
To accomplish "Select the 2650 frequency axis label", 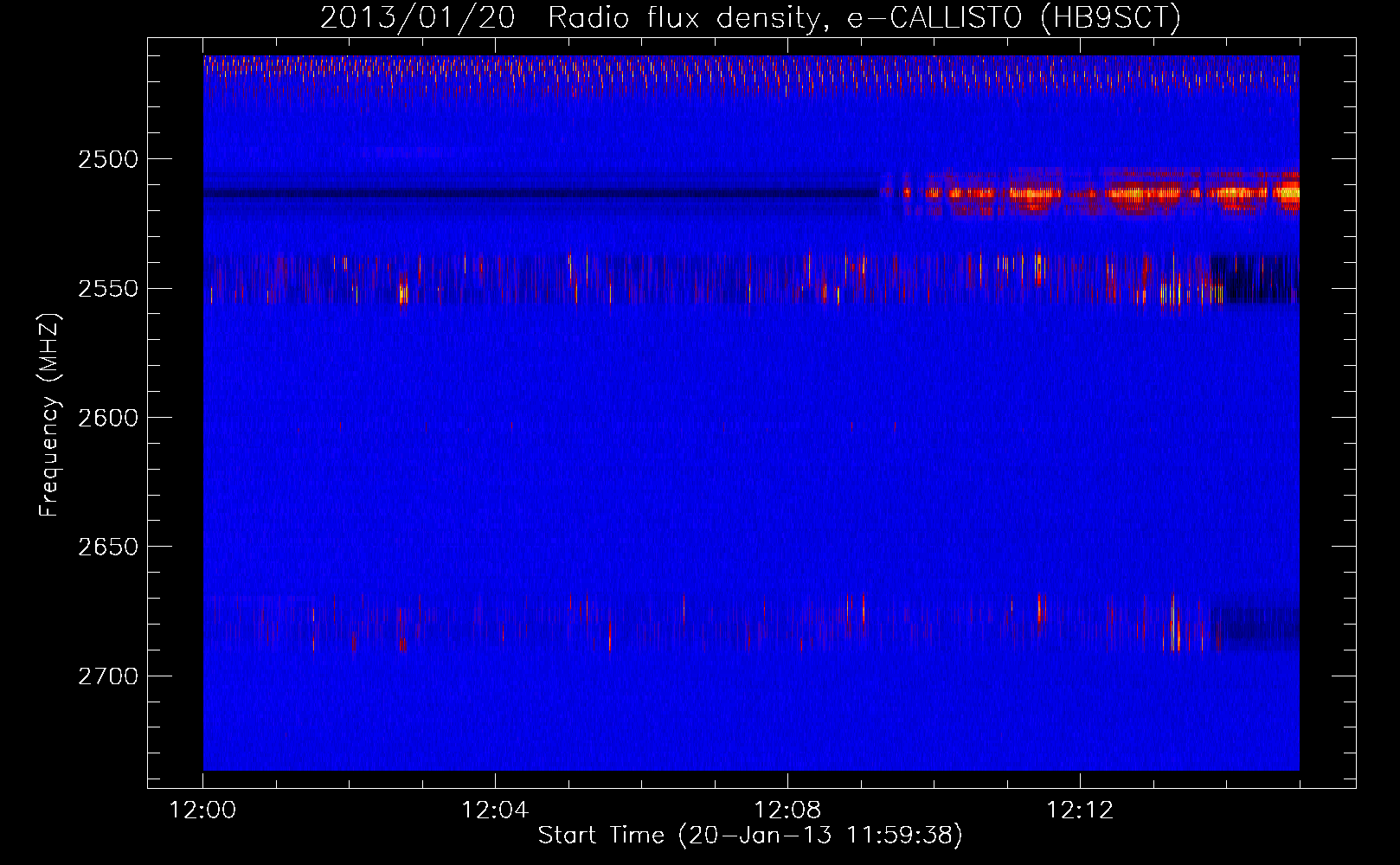I will (108, 547).
